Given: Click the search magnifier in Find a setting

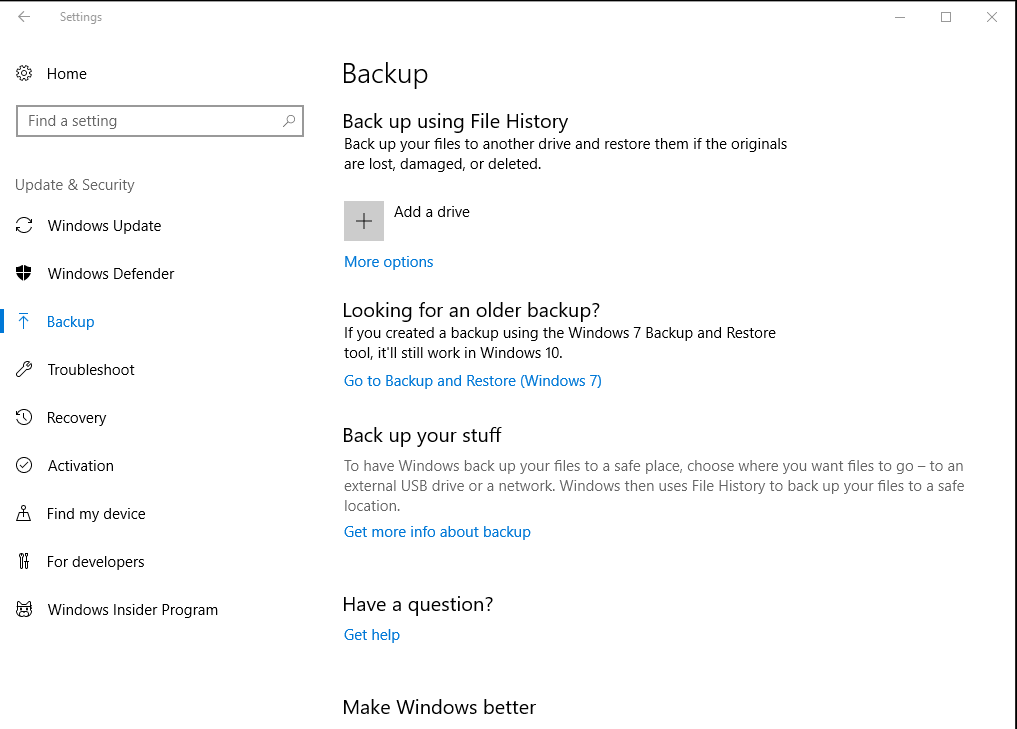Looking at the screenshot, I should click(290, 120).
